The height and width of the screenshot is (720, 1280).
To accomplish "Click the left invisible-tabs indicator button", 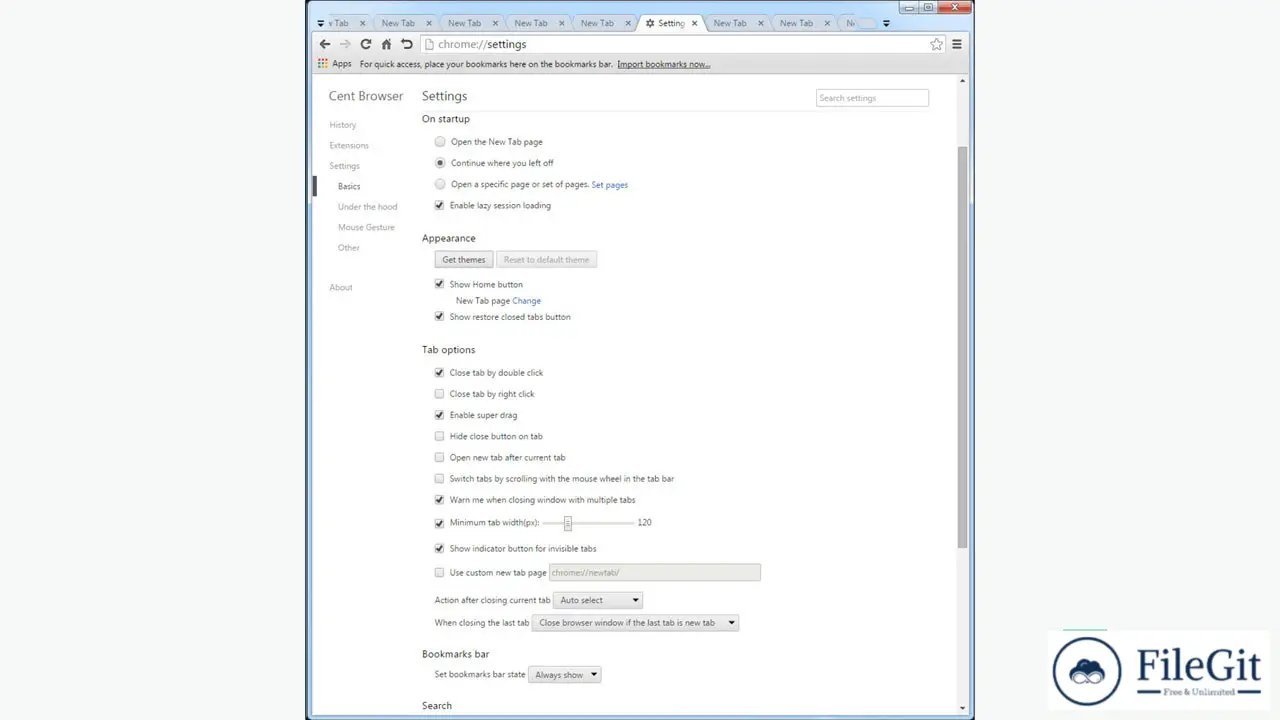I will [320, 23].
